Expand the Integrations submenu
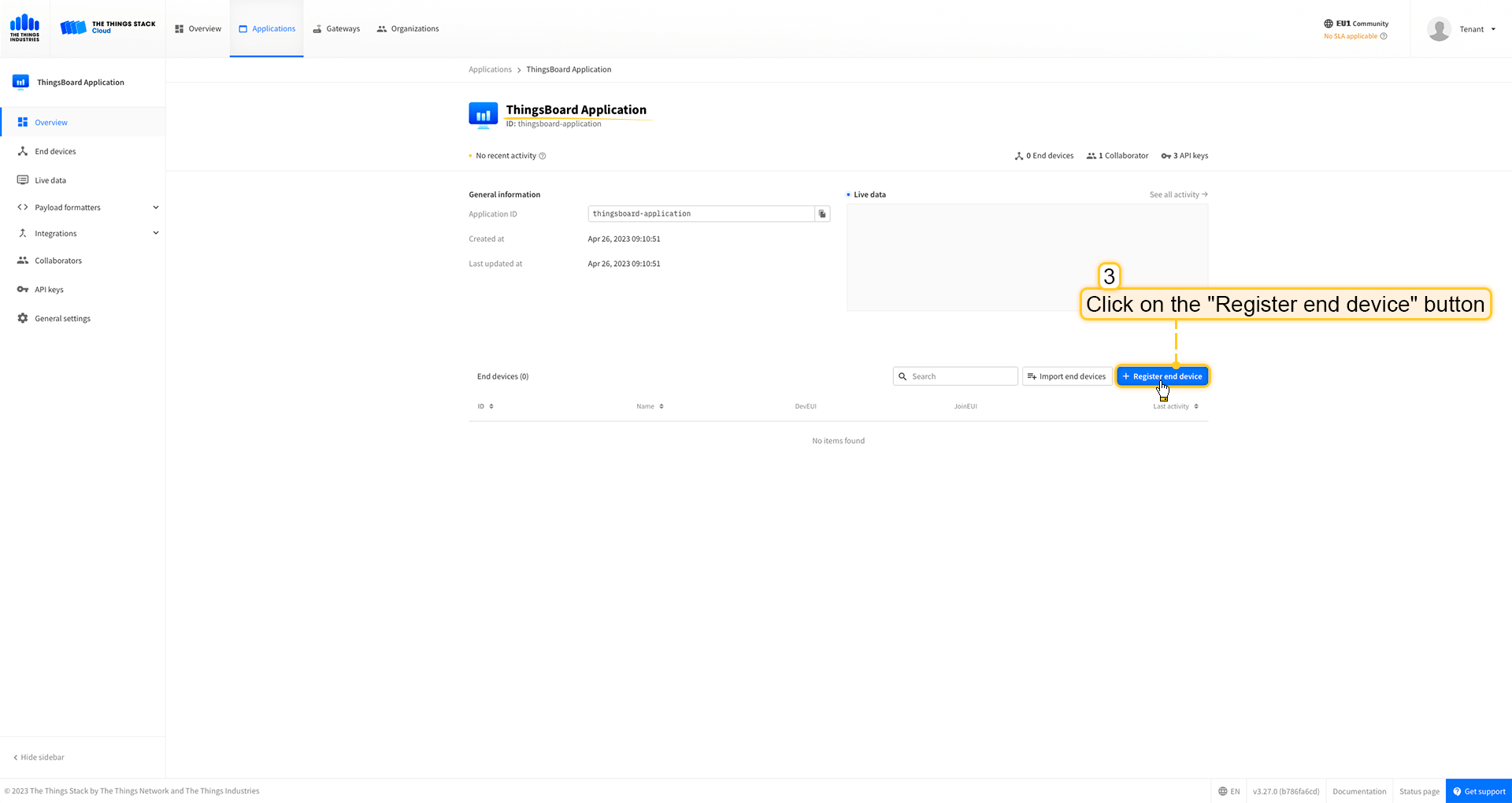This screenshot has width=1512, height=803. [155, 234]
